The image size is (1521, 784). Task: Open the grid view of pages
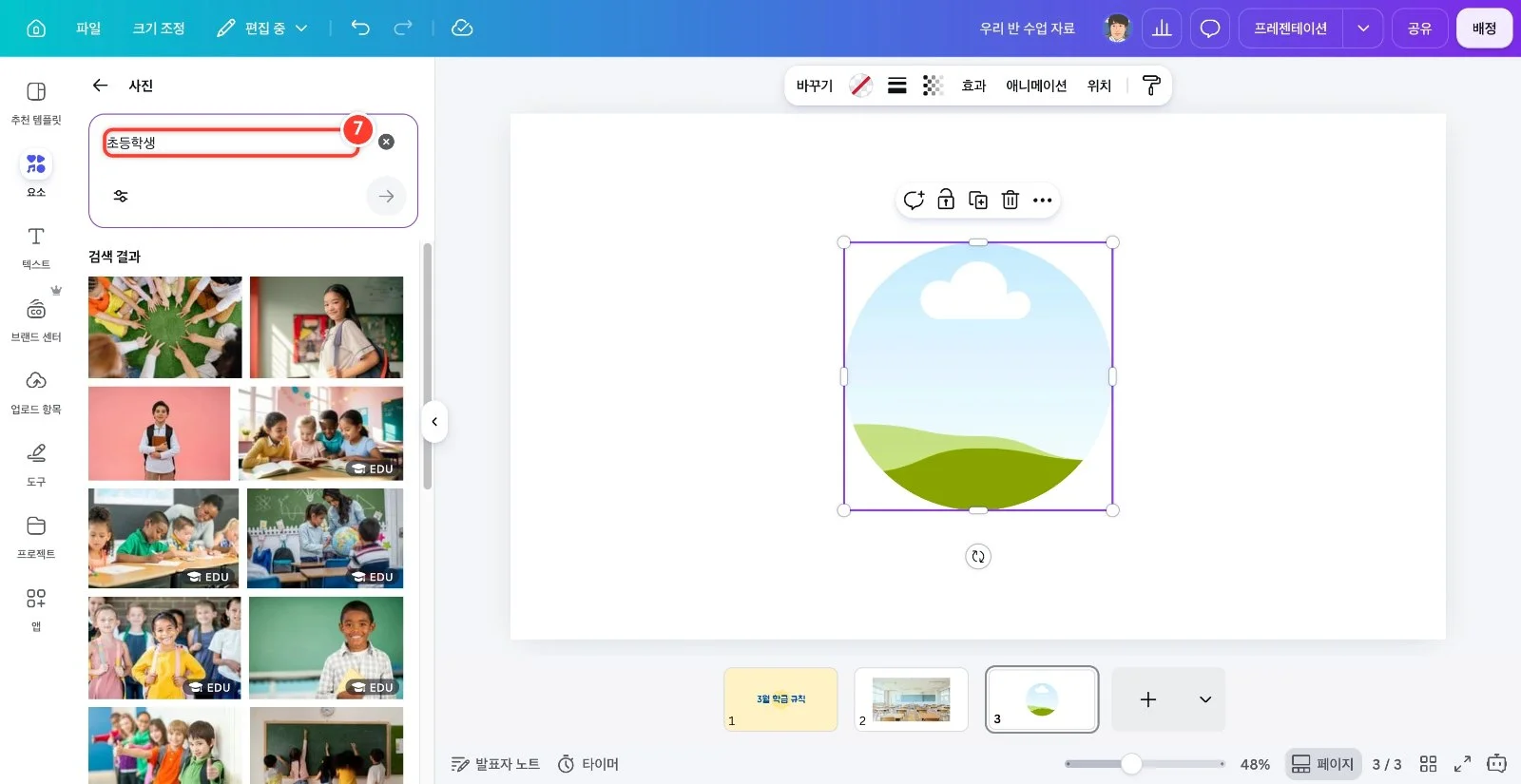[x=1428, y=764]
